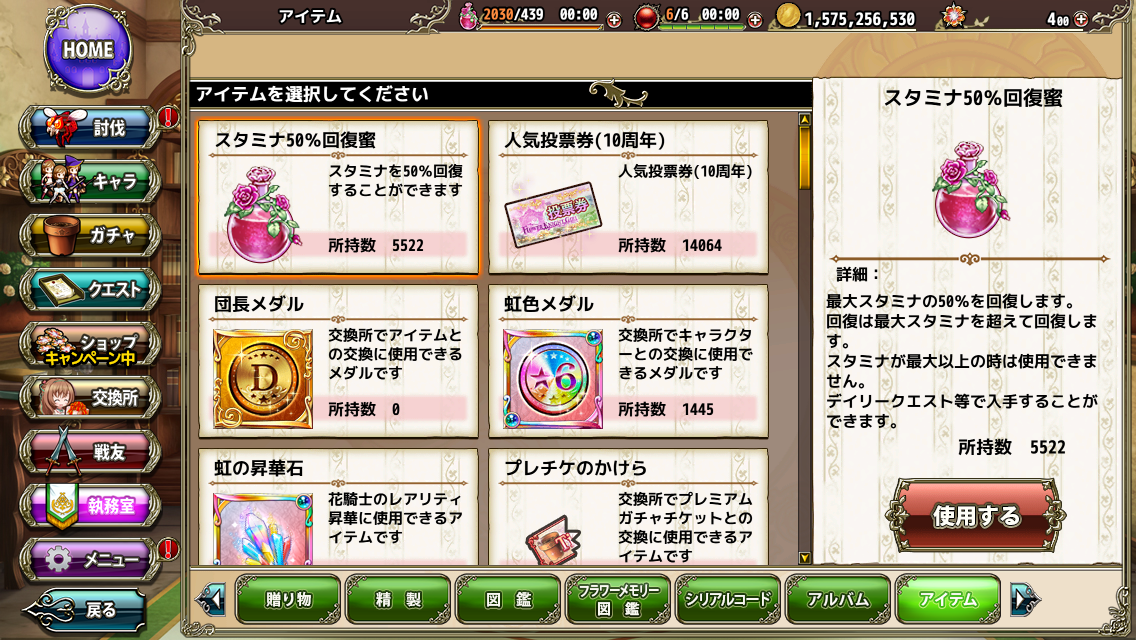
Task: Click item list scroll down arrow
Action: (804, 558)
